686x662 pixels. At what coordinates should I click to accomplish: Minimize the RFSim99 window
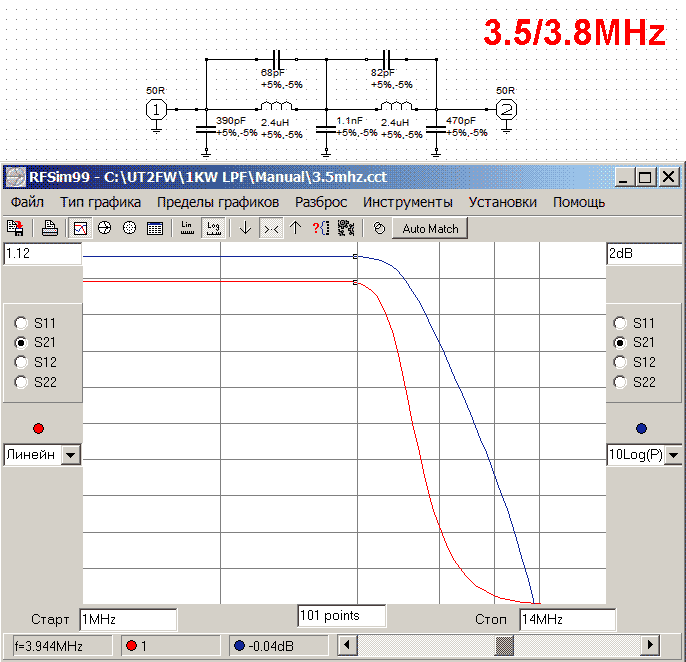point(623,177)
